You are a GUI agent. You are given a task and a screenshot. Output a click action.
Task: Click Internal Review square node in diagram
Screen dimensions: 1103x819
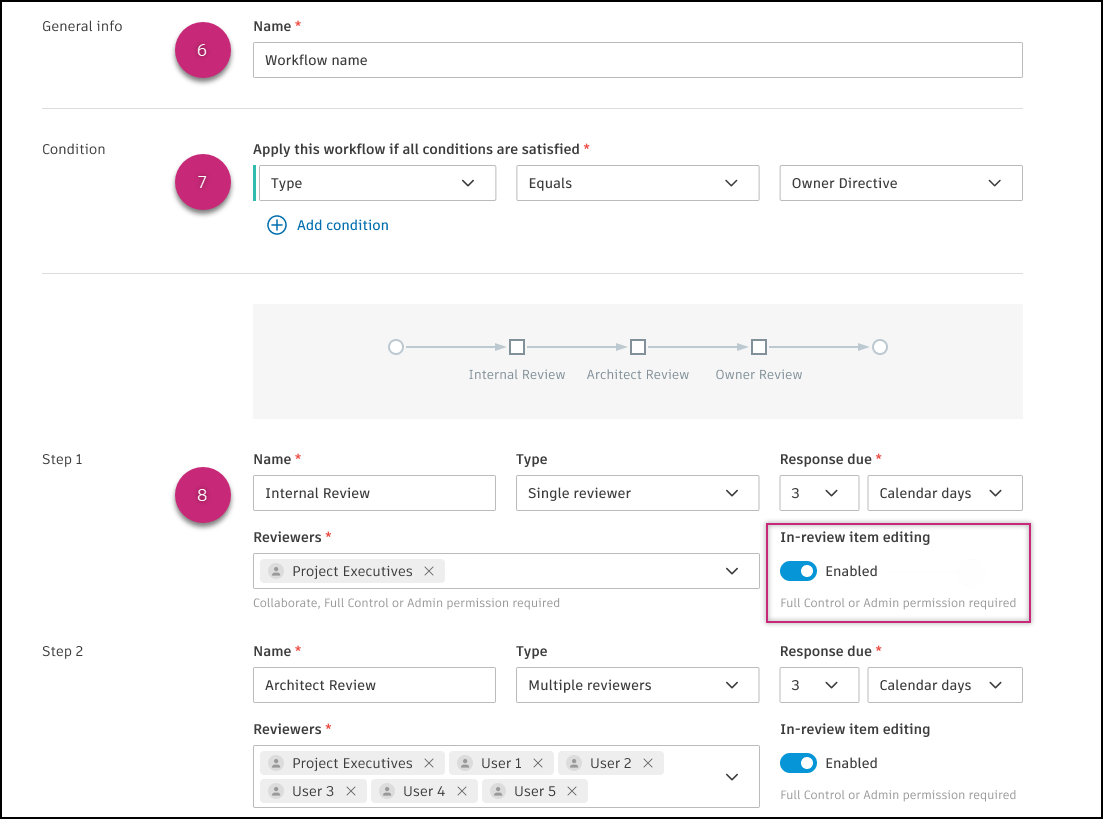click(x=517, y=347)
